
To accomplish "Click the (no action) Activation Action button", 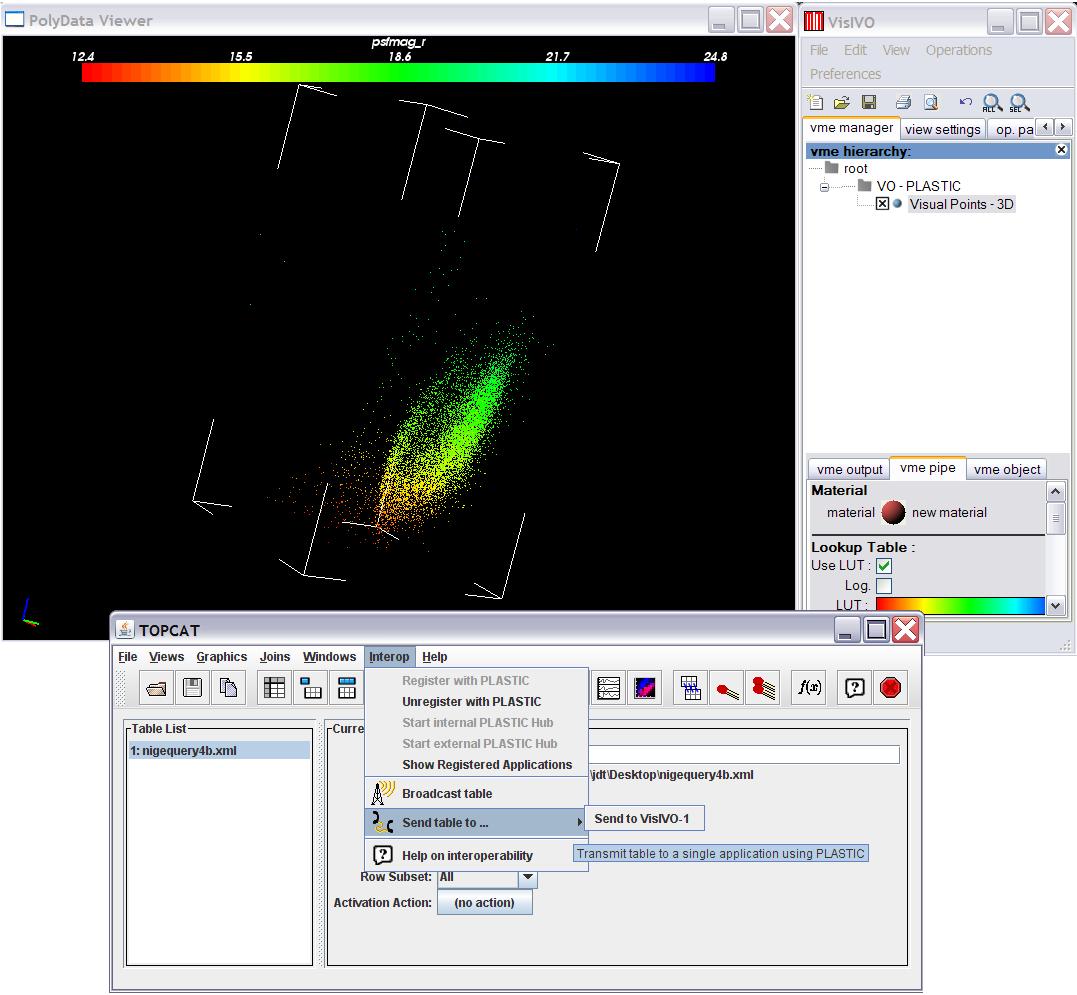I will coord(484,903).
